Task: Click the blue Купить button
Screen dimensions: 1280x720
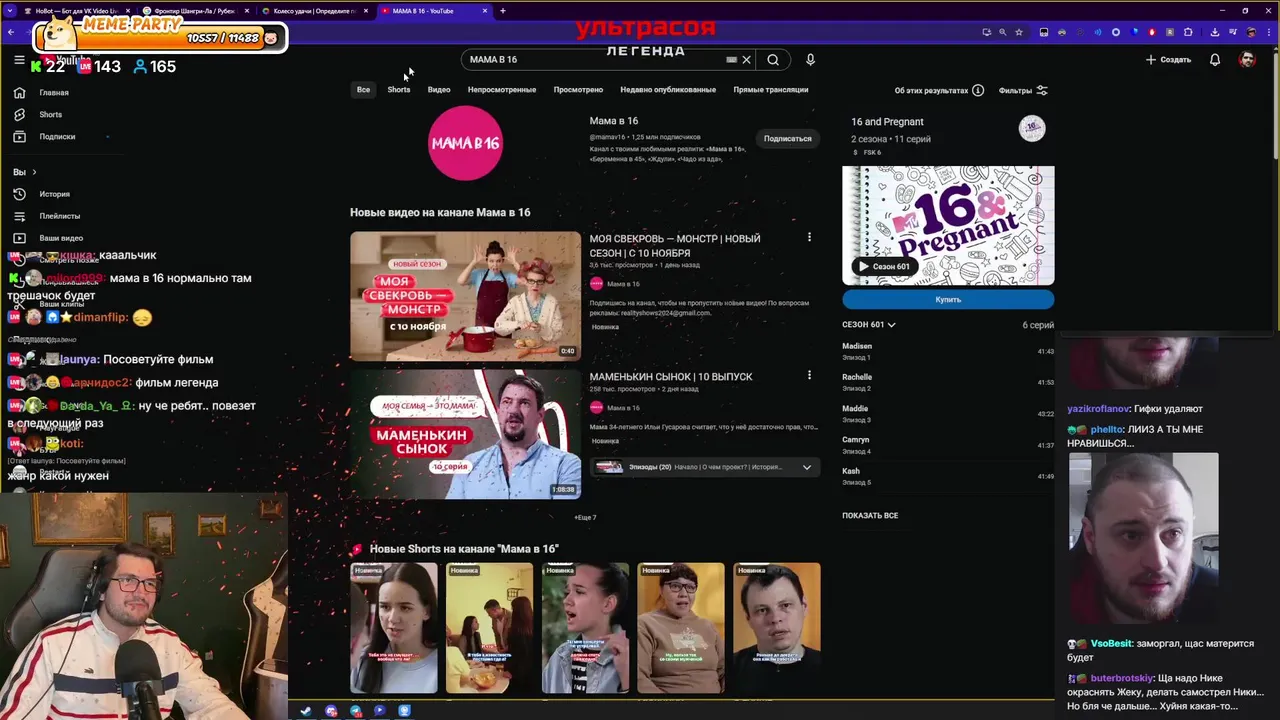Action: click(948, 299)
